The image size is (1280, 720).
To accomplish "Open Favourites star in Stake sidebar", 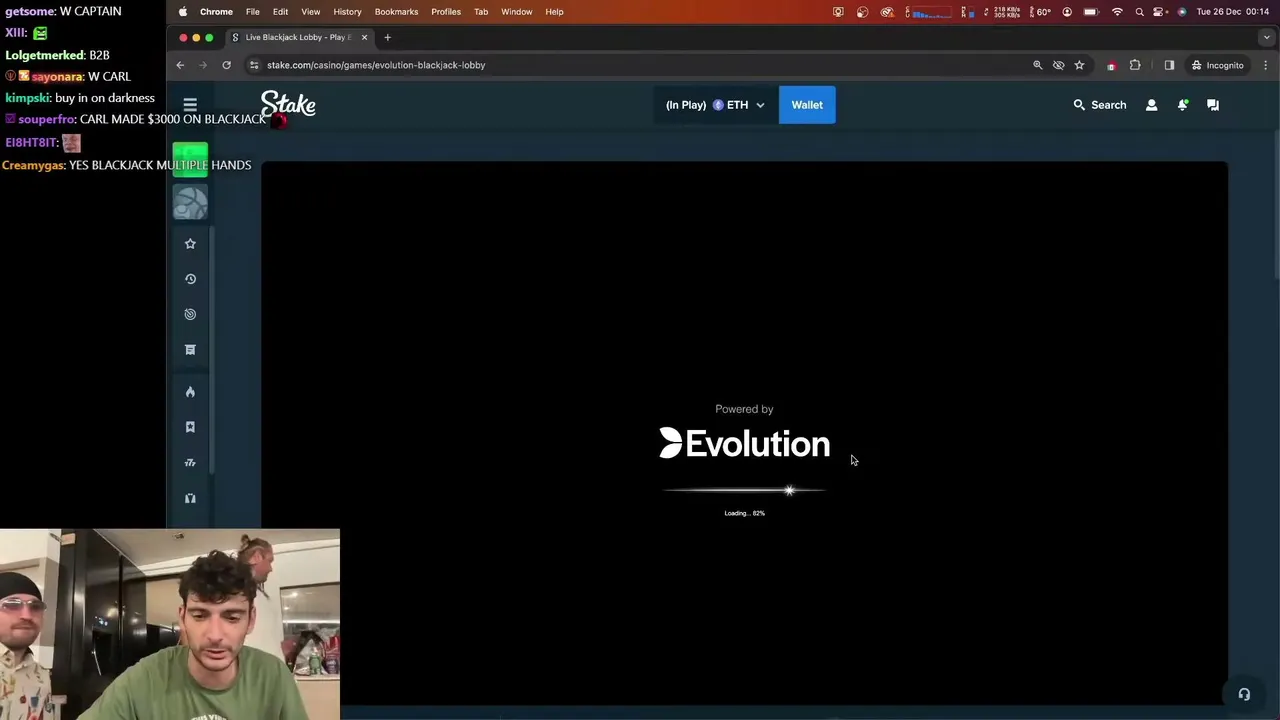I will (190, 244).
